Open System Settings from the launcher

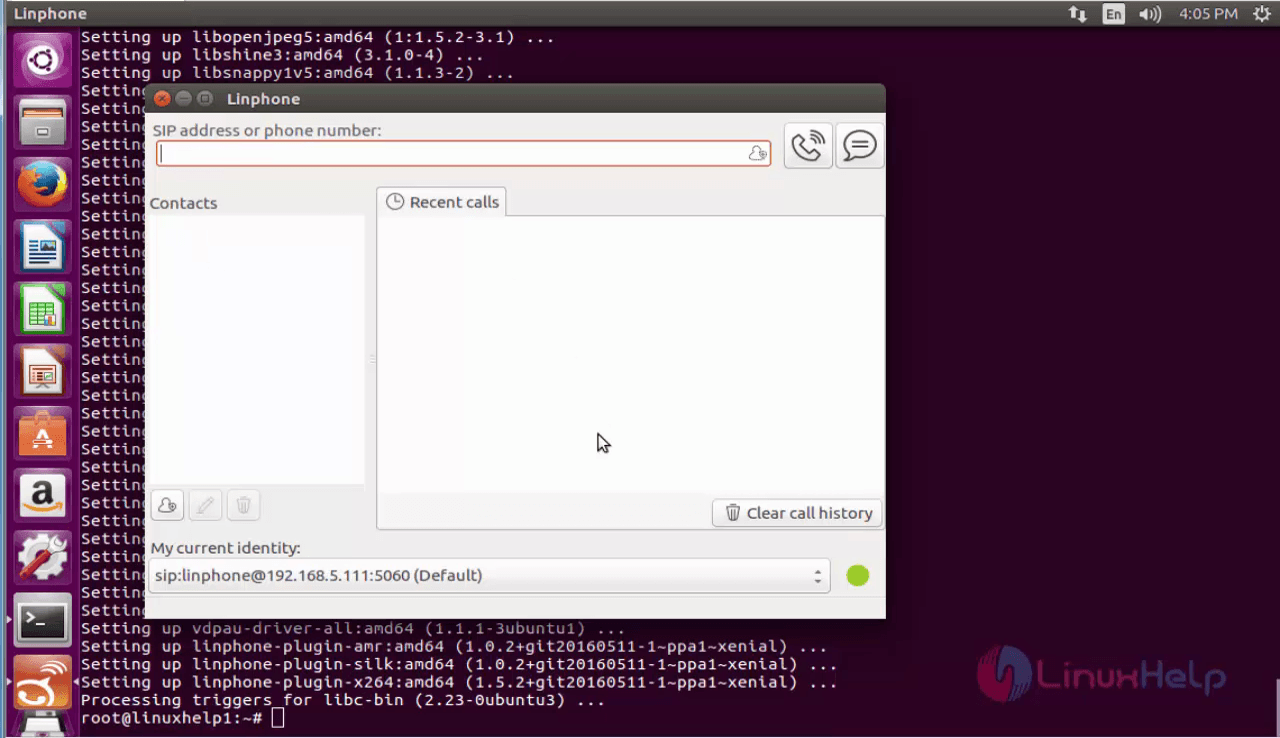(42, 558)
